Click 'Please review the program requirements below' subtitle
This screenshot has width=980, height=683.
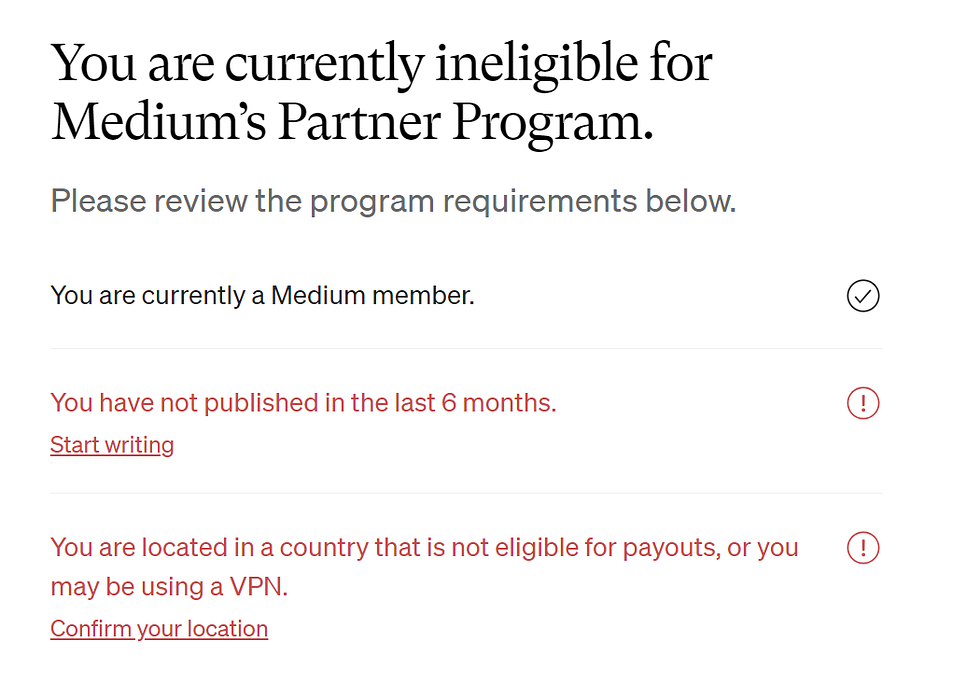click(393, 201)
